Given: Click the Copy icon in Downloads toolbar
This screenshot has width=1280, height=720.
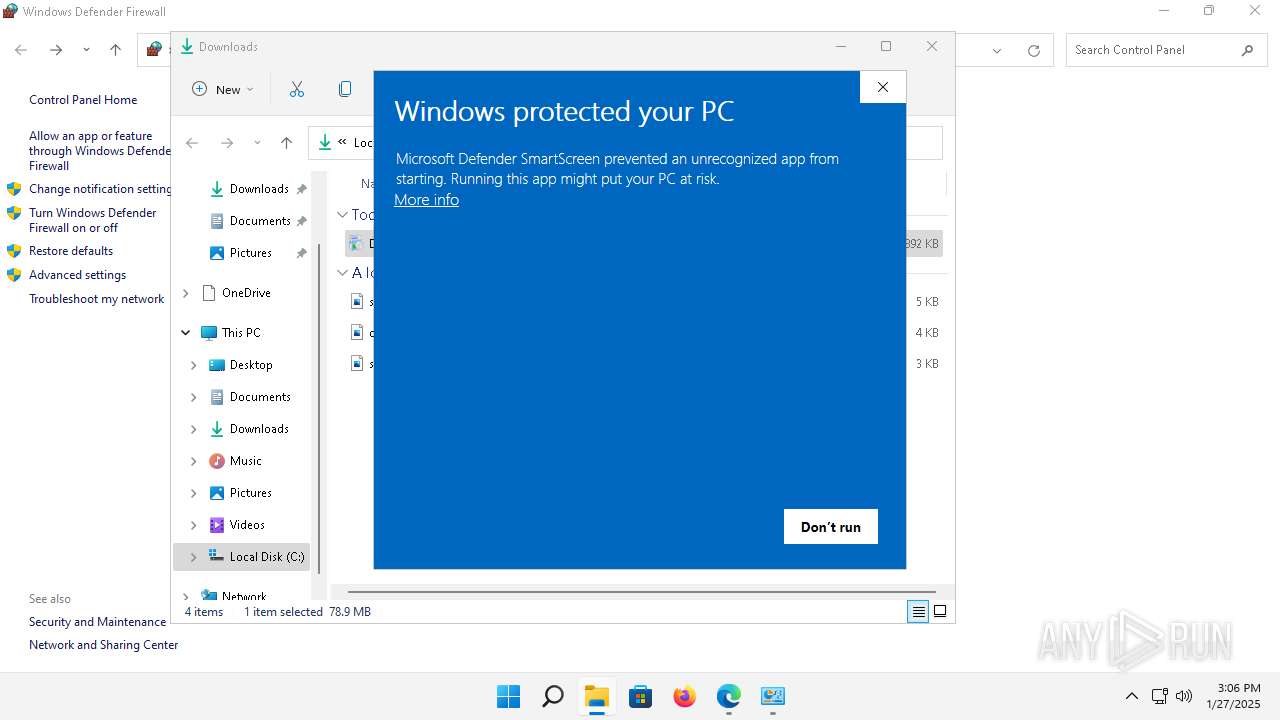Looking at the screenshot, I should pyautogui.click(x=345, y=89).
